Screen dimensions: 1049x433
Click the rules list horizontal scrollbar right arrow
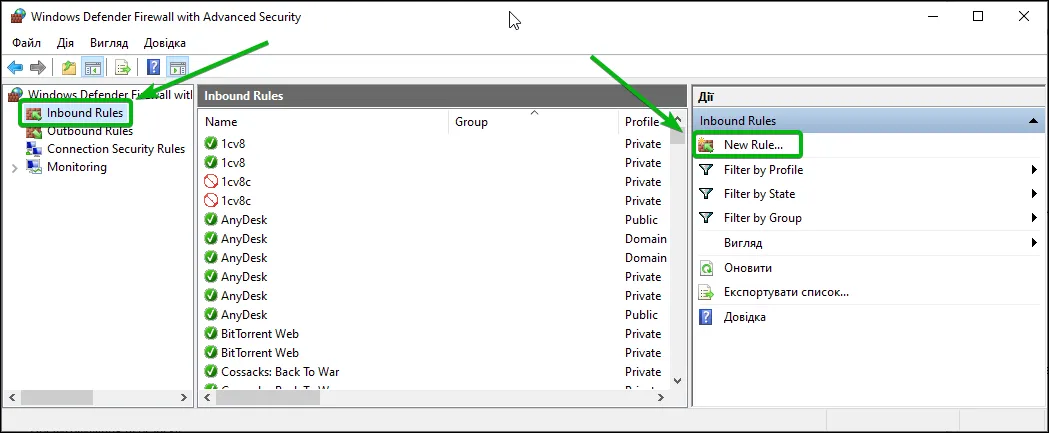662,398
